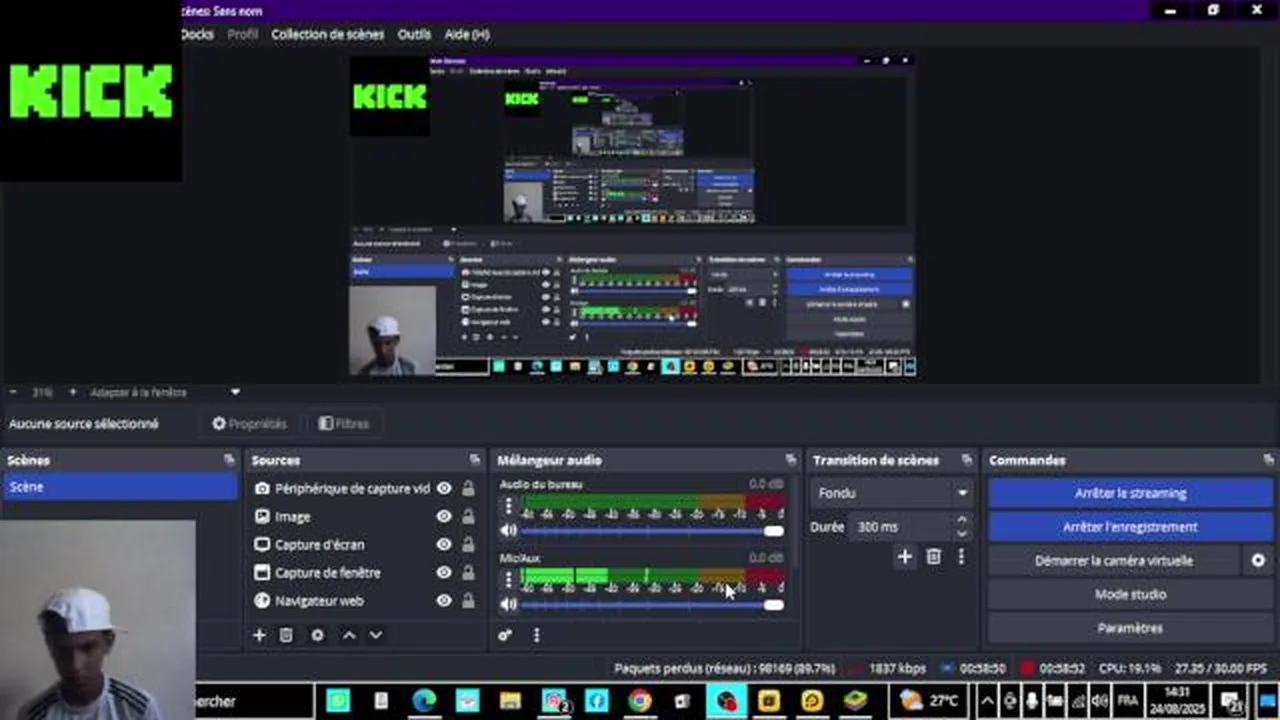
Task: Hide the Navigateur web source
Action: 444,601
